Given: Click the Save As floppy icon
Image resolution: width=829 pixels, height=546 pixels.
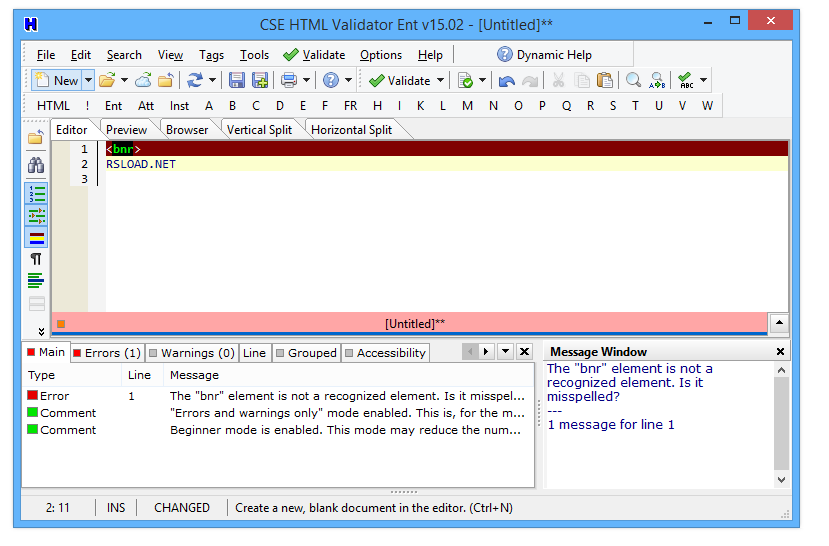Looking at the screenshot, I should tap(260, 81).
